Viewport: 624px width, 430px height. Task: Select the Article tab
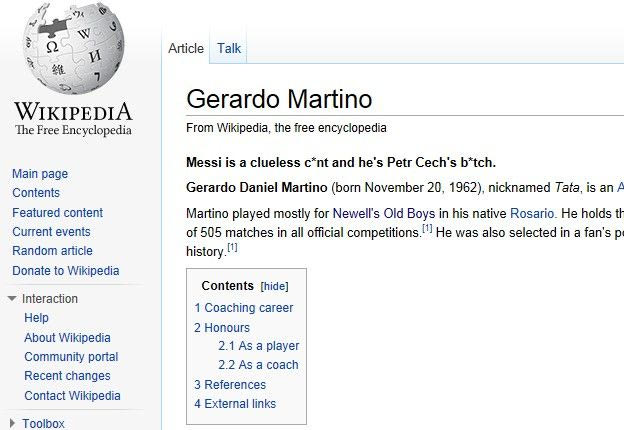pos(186,48)
